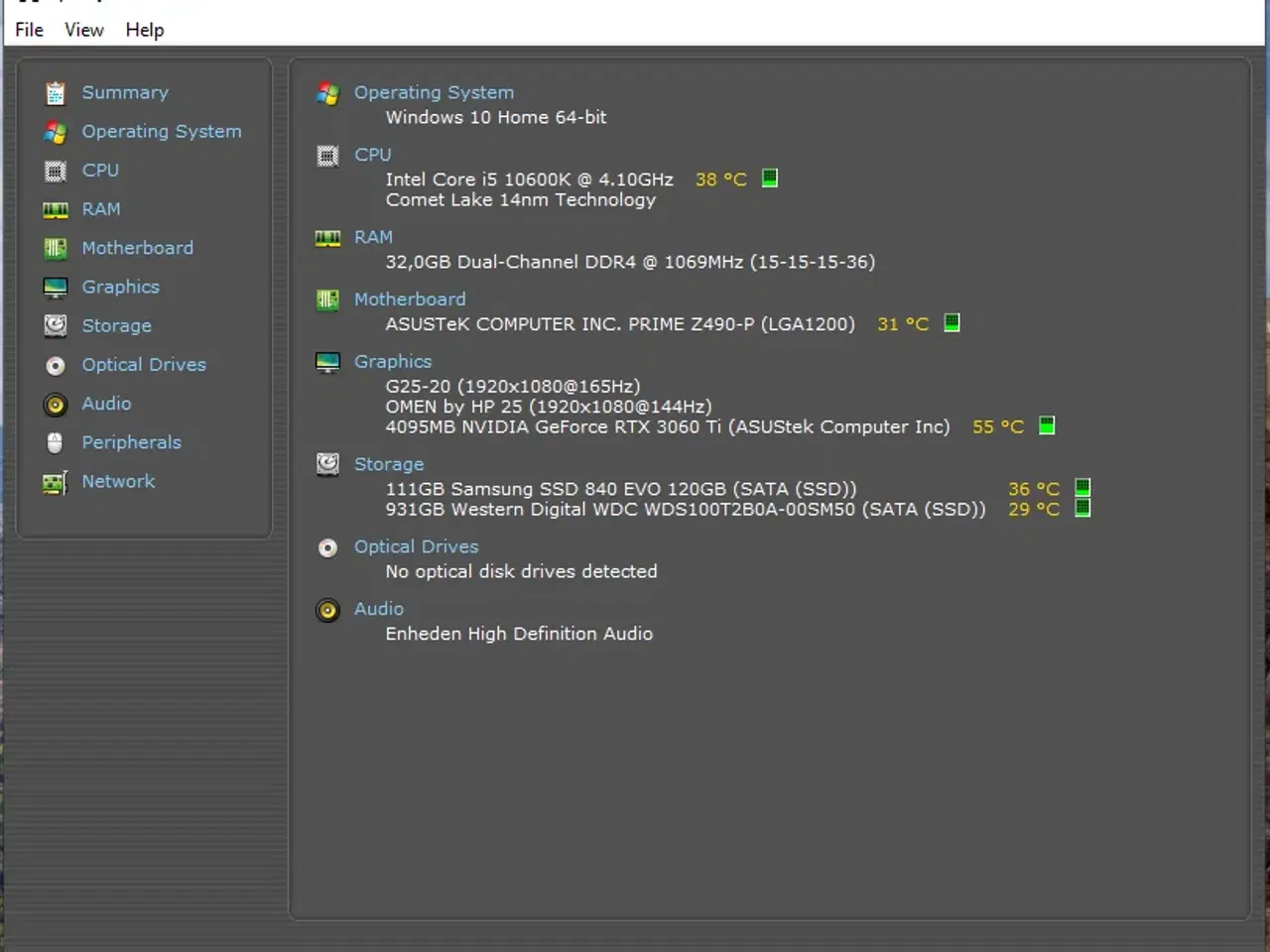Select Storage in the sidebar
Image resolution: width=1270 pixels, height=952 pixels.
pyautogui.click(x=117, y=325)
